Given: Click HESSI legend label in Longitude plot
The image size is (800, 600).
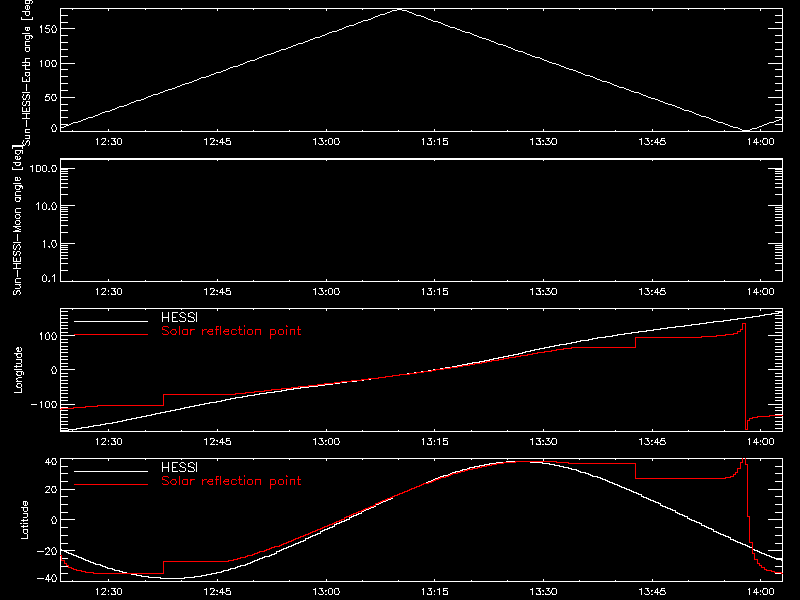Looking at the screenshot, I should [179, 317].
